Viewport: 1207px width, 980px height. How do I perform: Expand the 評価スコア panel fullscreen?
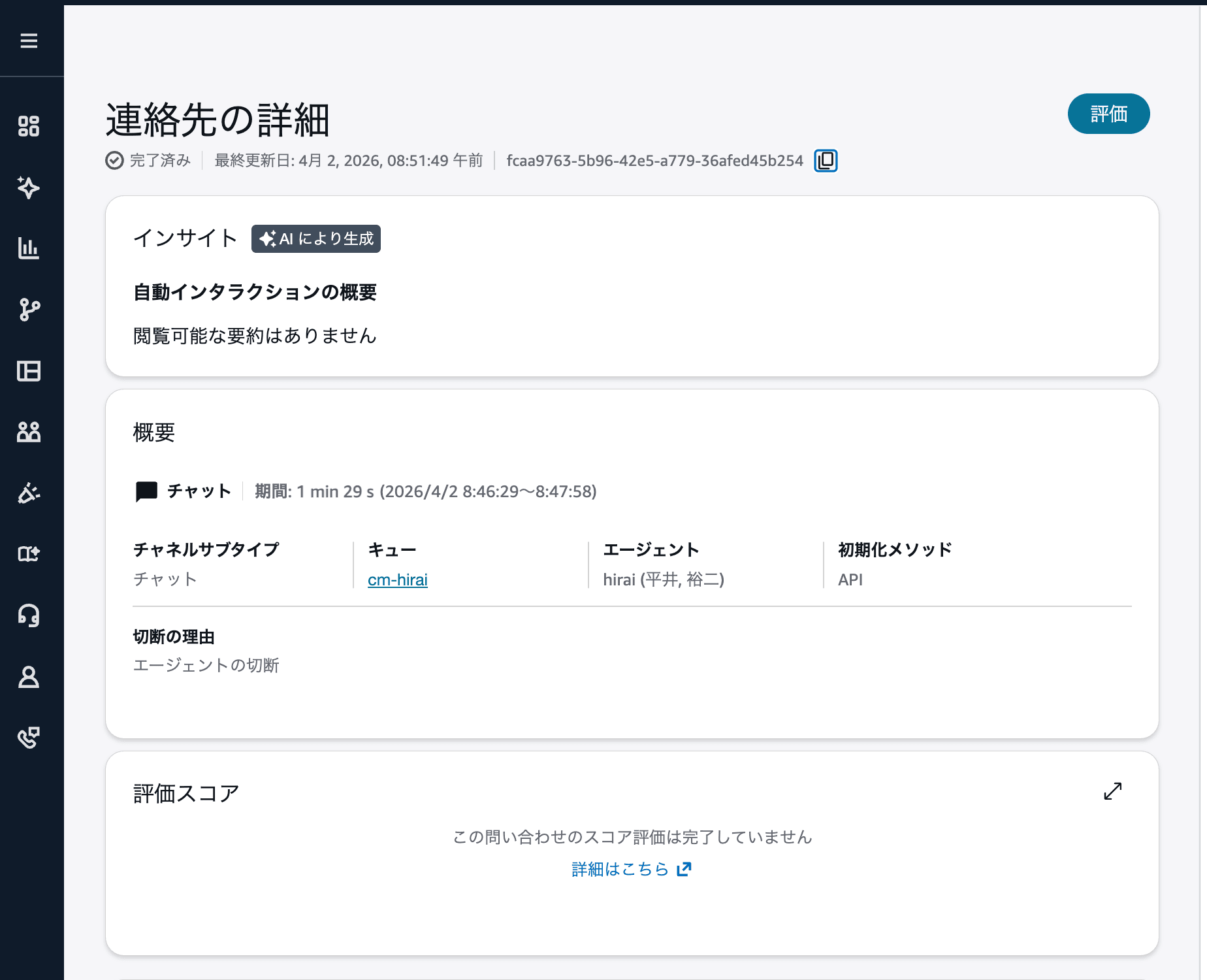1113,791
